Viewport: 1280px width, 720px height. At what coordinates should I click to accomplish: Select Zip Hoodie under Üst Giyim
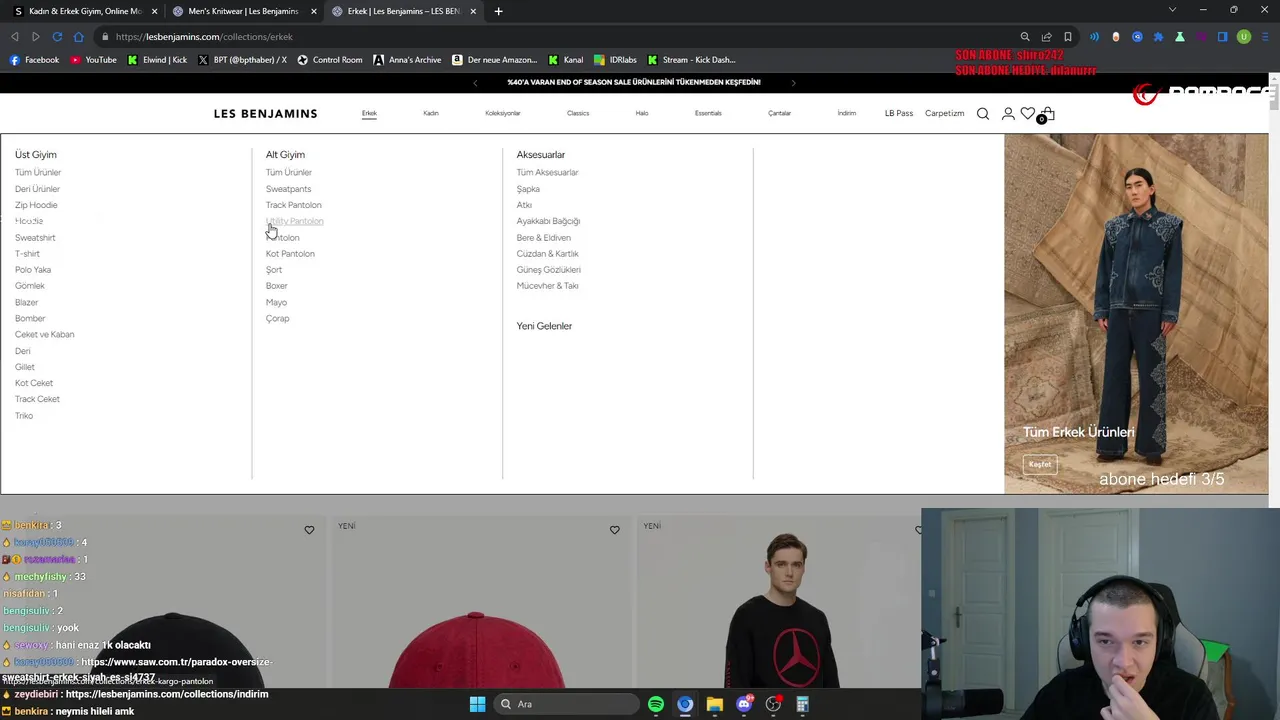(36, 205)
